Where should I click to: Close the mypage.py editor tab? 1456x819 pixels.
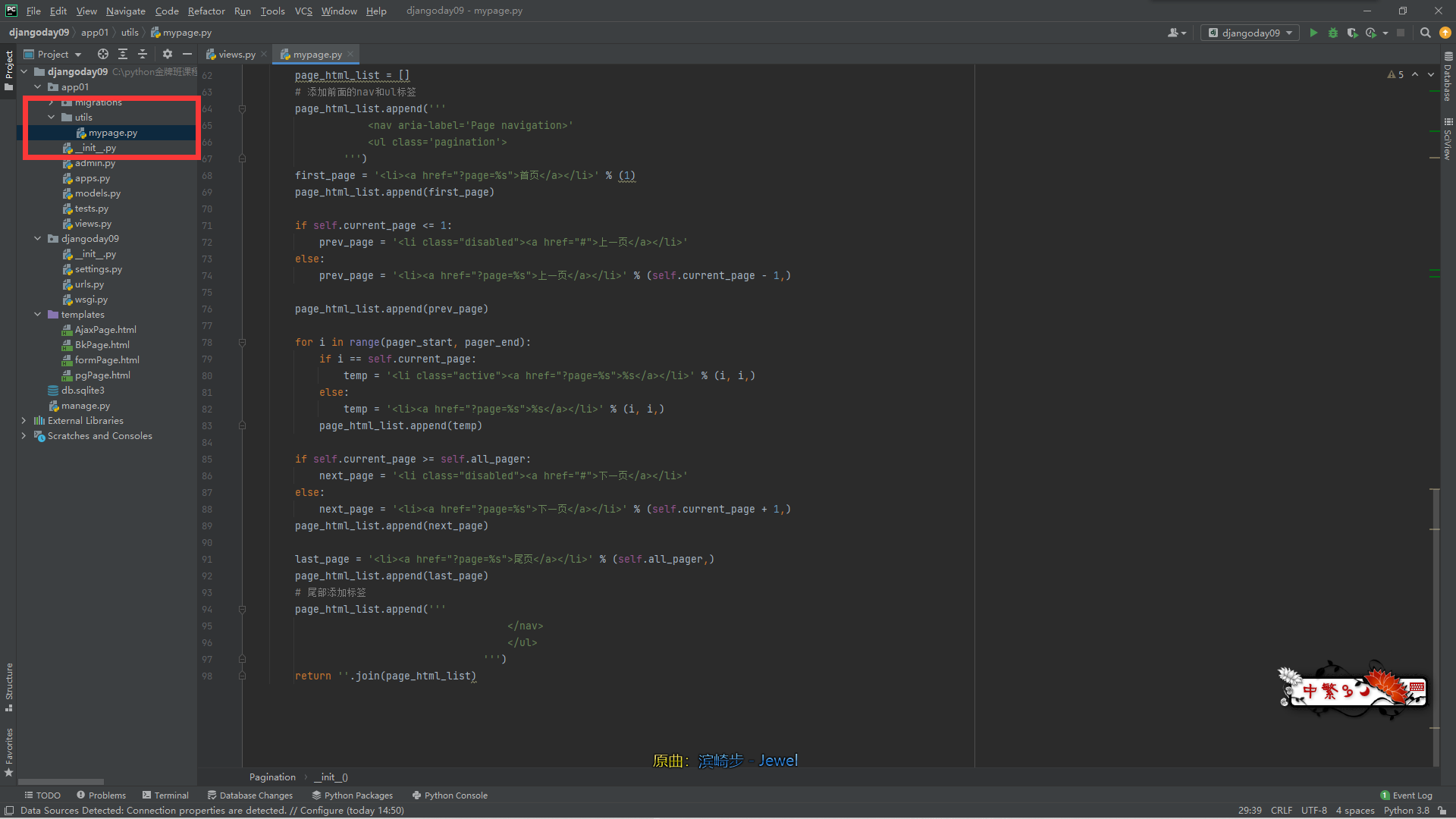coord(350,54)
